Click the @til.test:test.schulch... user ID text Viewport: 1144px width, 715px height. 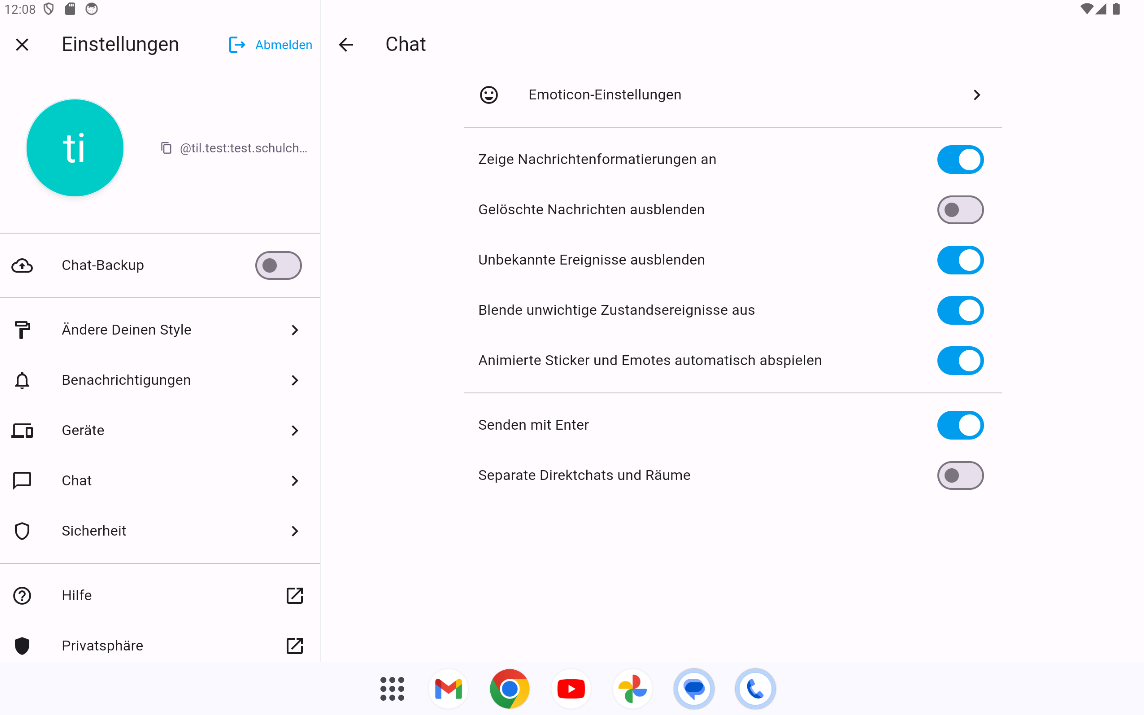pos(244,148)
